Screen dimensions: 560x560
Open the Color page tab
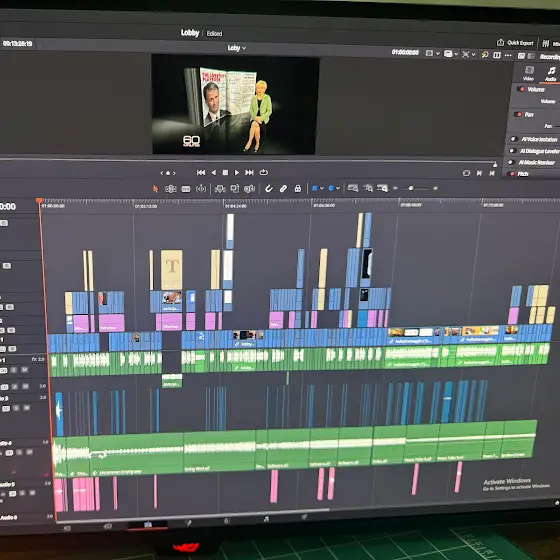(226, 520)
